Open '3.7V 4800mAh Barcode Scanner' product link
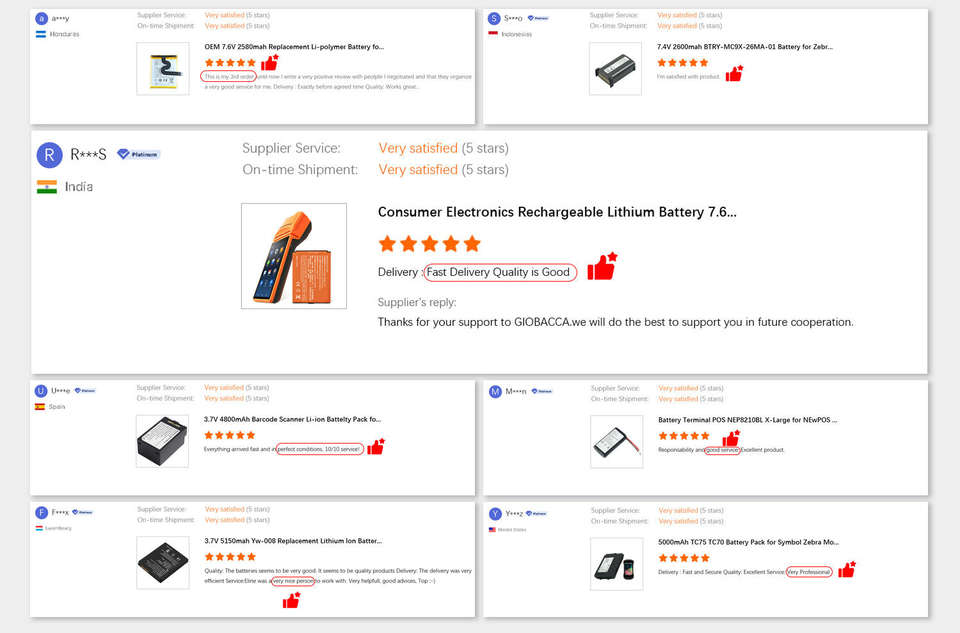 [292, 419]
